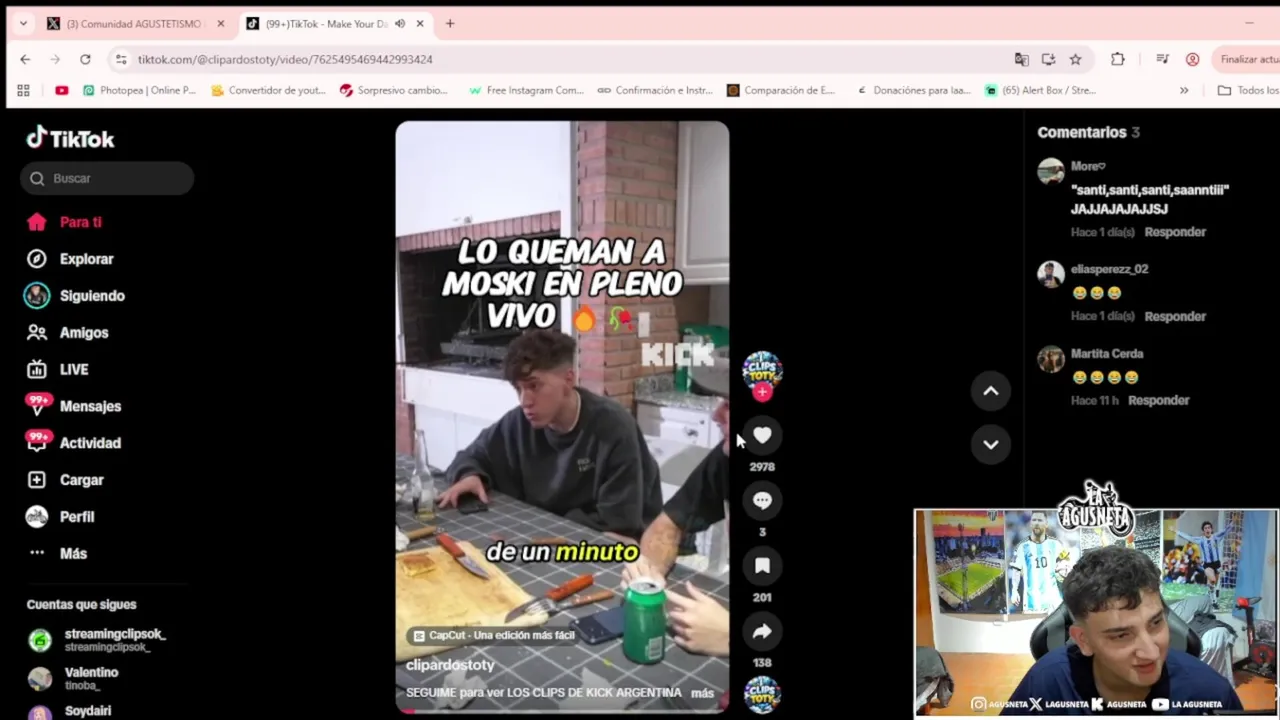
Task: Bookmark this page with star icon
Action: 1075,59
